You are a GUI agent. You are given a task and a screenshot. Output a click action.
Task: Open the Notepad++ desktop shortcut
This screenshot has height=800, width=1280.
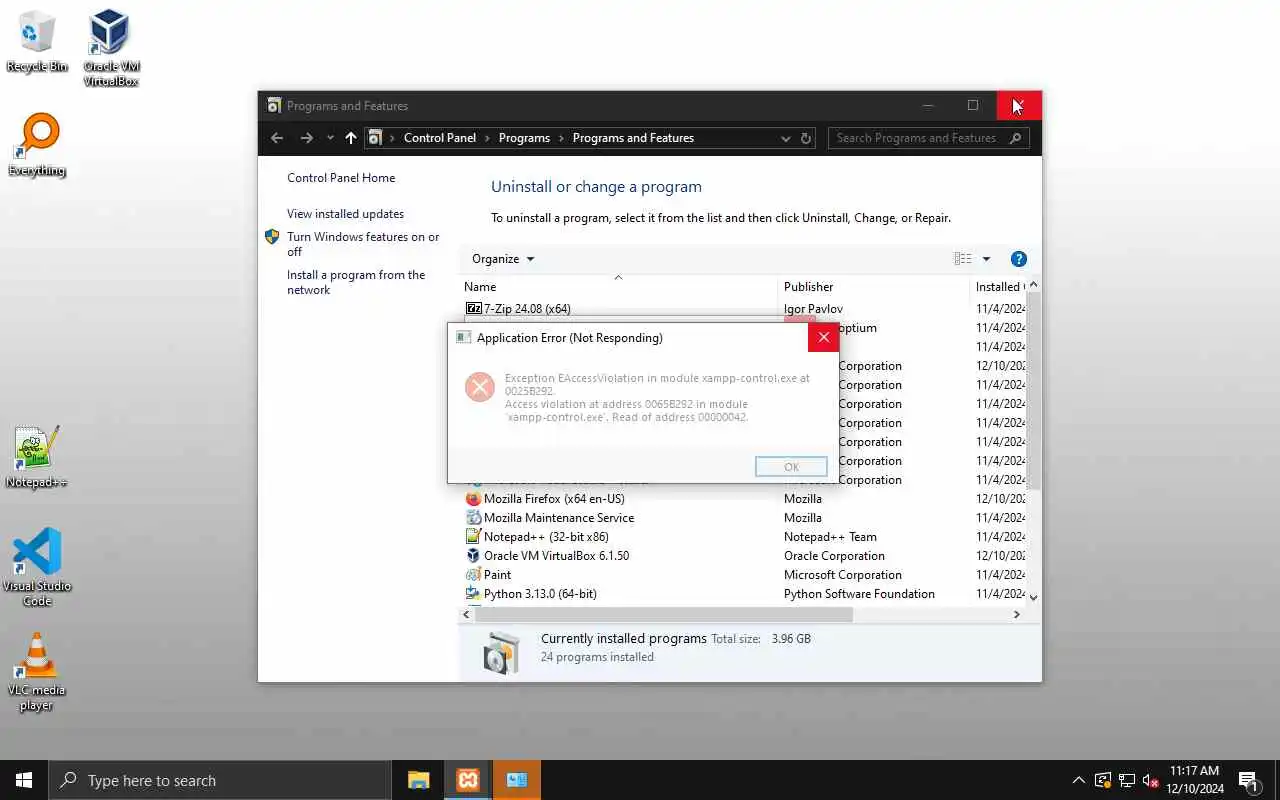37,457
